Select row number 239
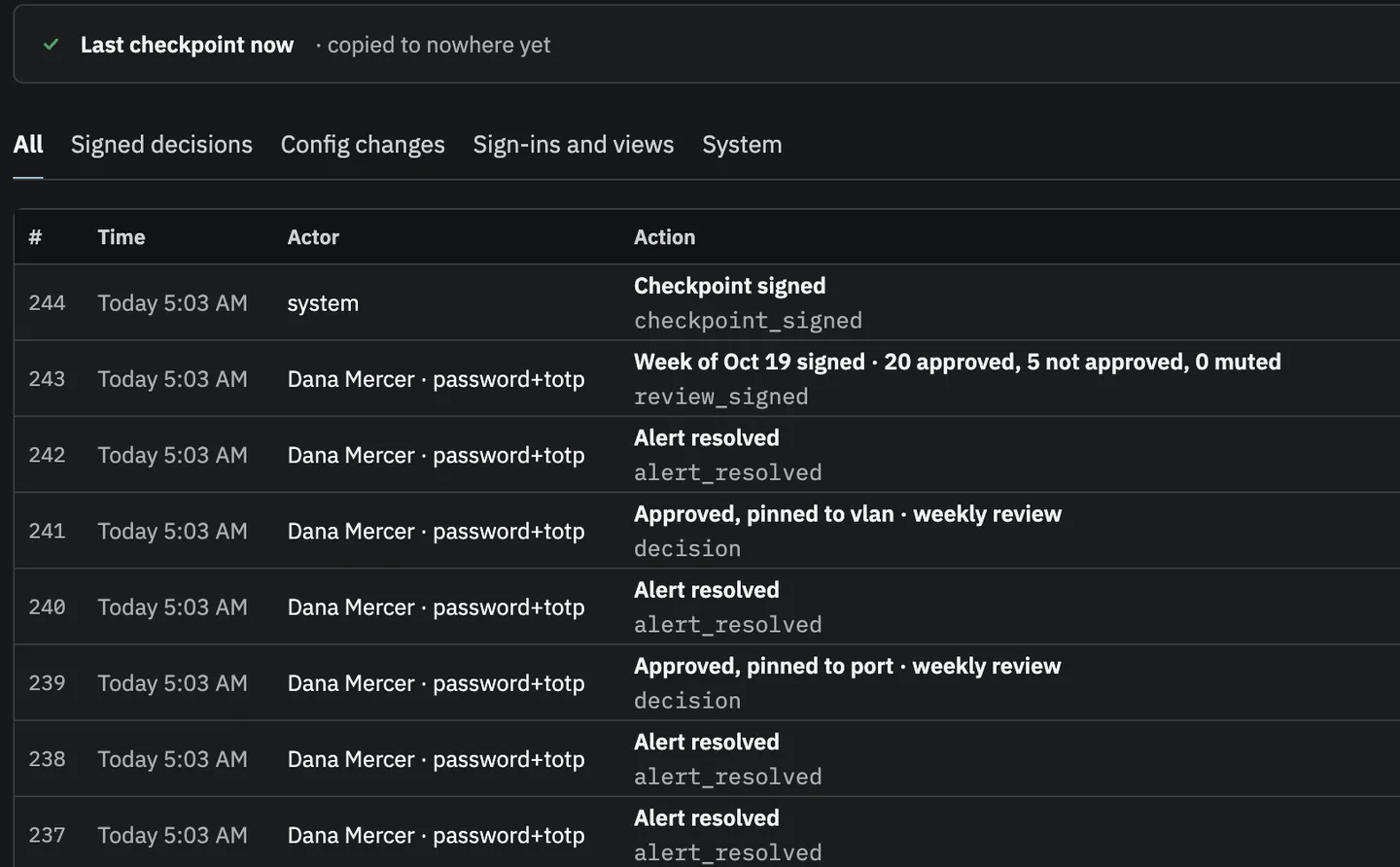The height and width of the screenshot is (867, 1400). (47, 682)
